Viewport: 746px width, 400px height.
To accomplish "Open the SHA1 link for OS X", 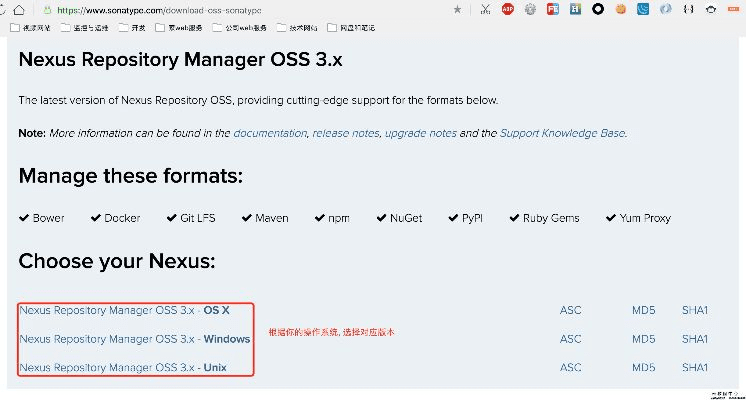I will point(695,310).
